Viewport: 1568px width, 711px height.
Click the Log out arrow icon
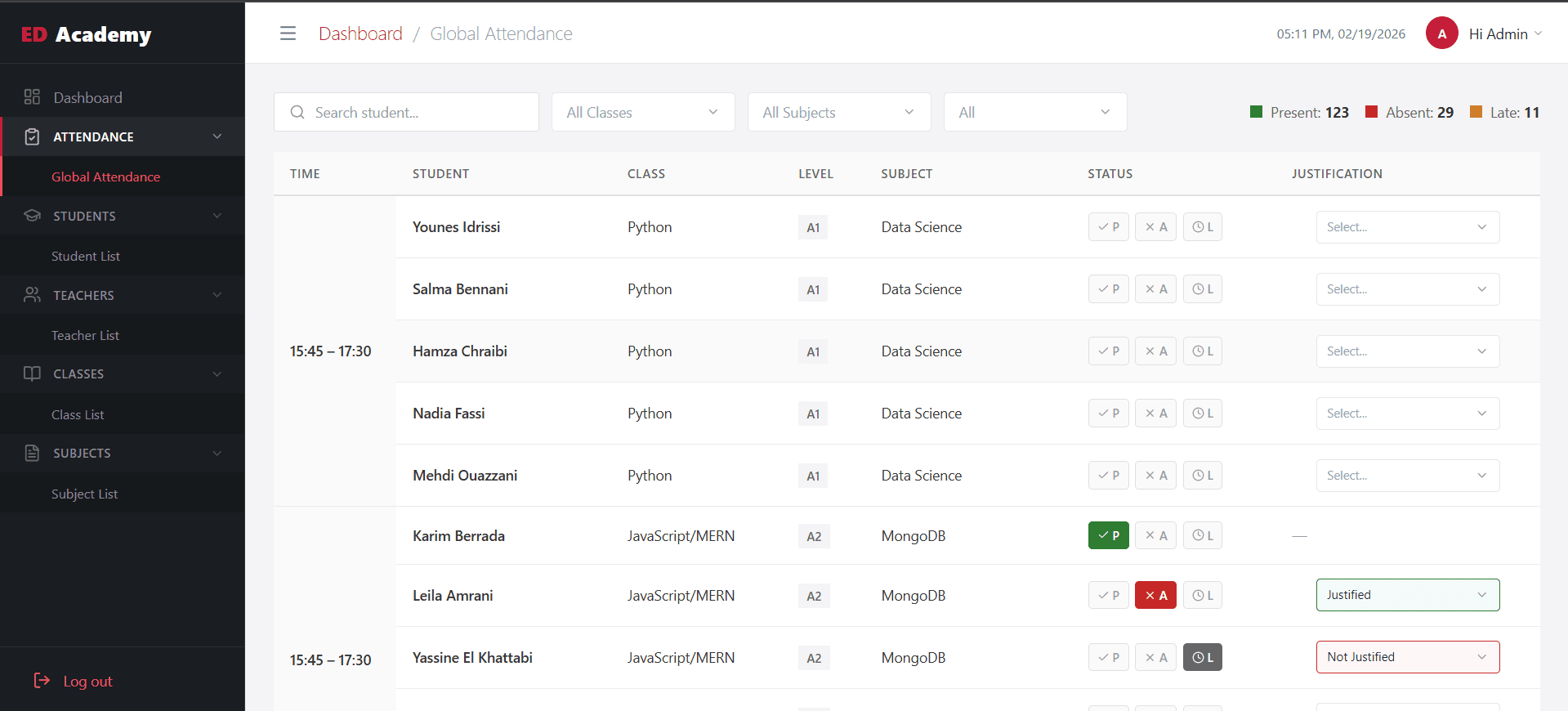click(42, 681)
